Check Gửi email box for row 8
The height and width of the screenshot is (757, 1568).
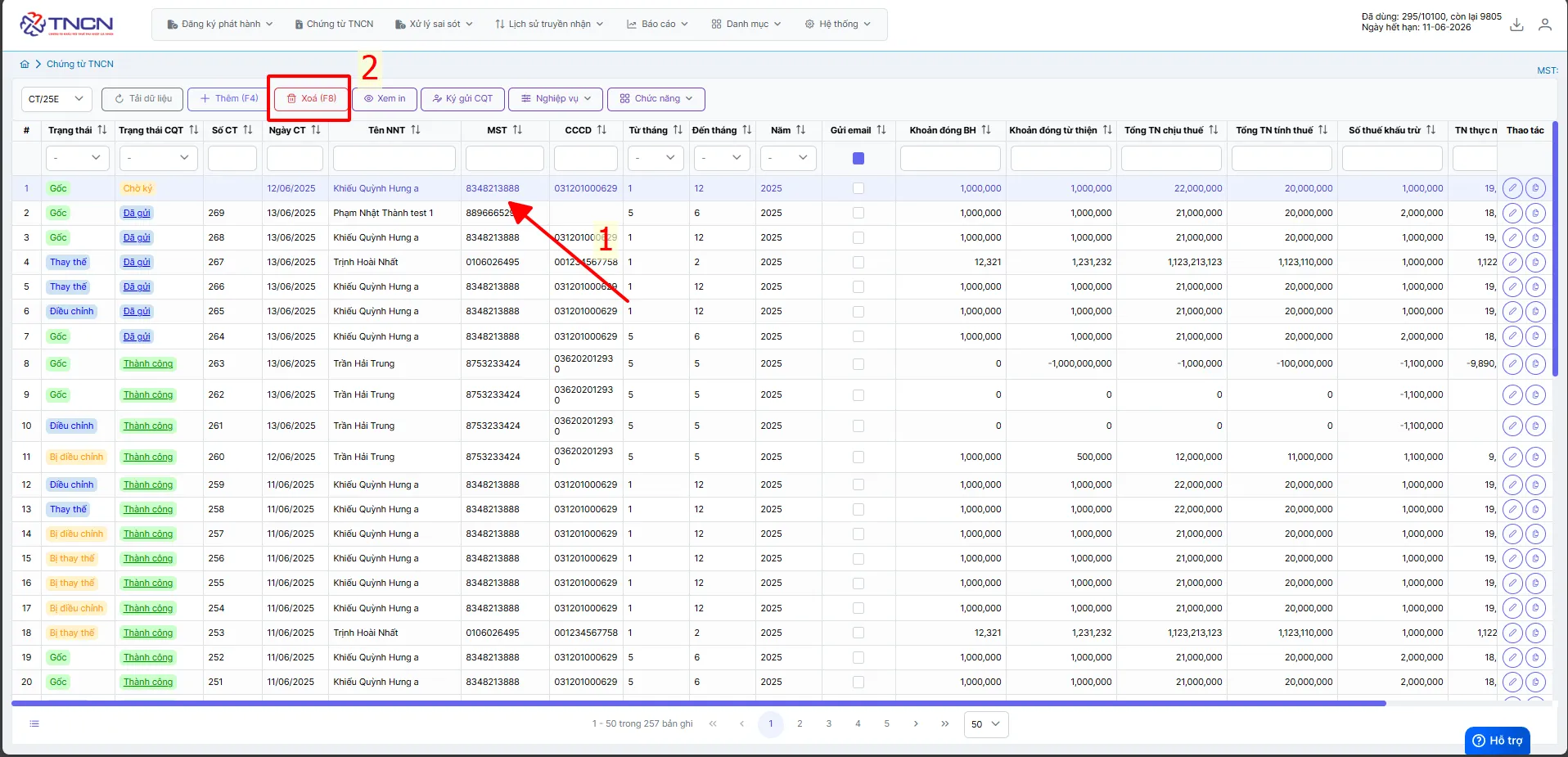pyautogui.click(x=858, y=364)
